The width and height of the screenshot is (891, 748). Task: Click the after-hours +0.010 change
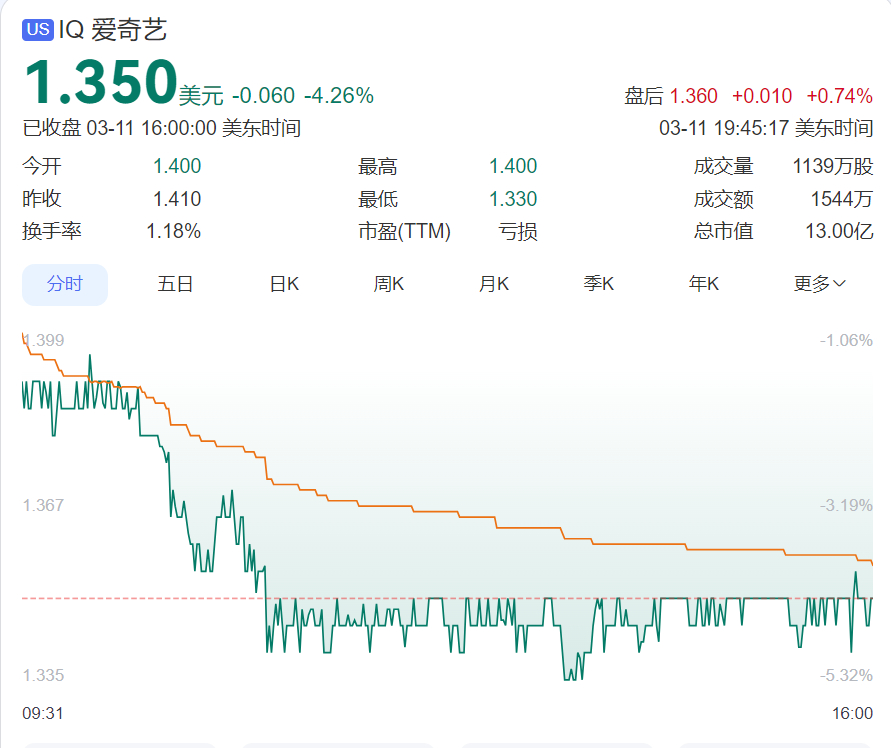pyautogui.click(x=762, y=96)
